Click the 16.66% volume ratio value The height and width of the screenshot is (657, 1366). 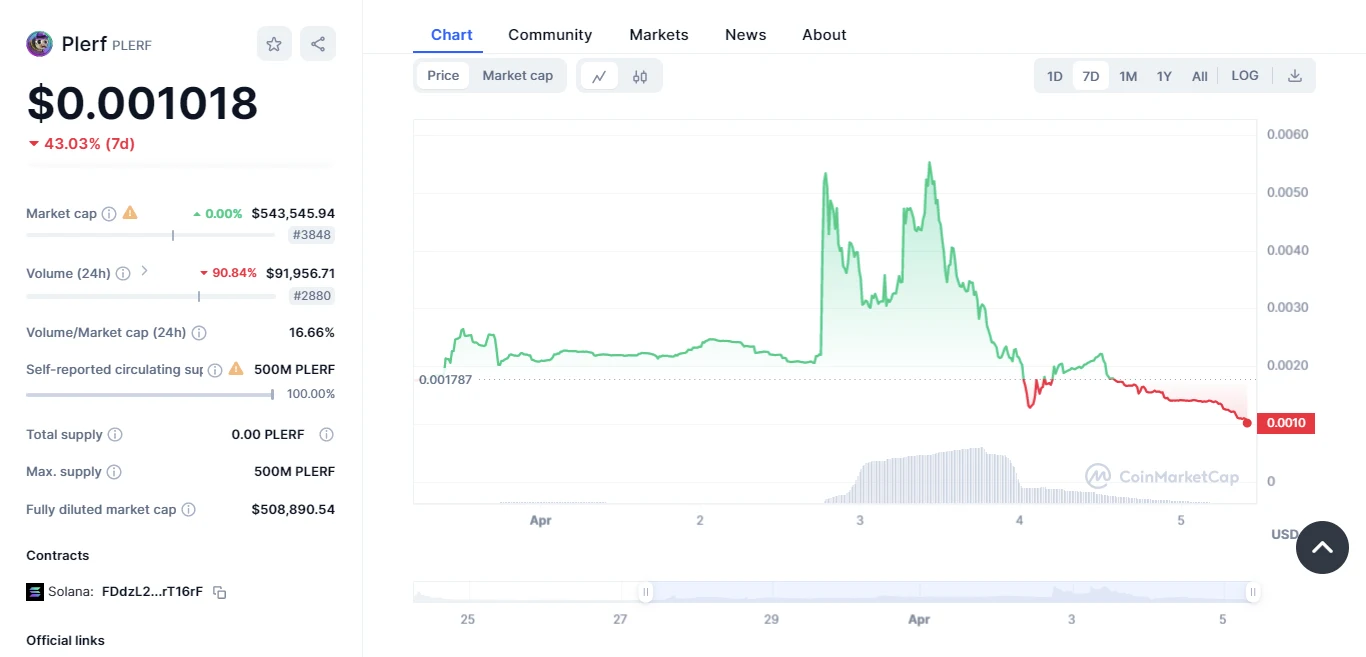(312, 332)
